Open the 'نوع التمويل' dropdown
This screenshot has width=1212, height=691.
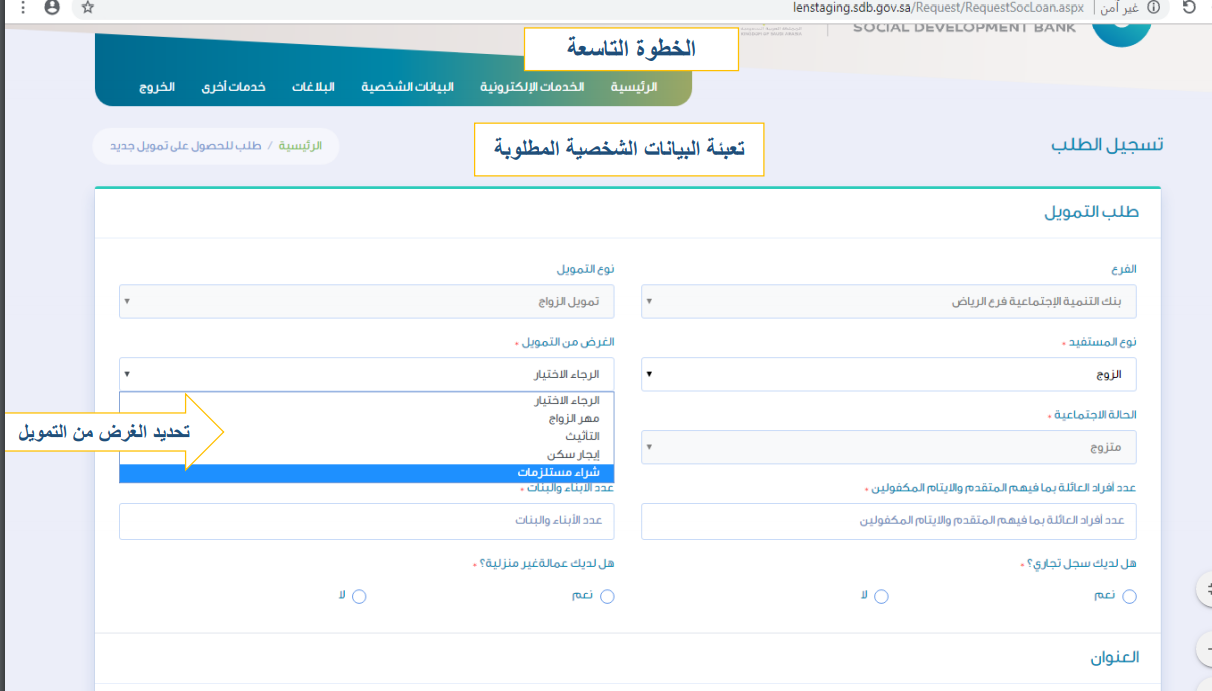[366, 301]
